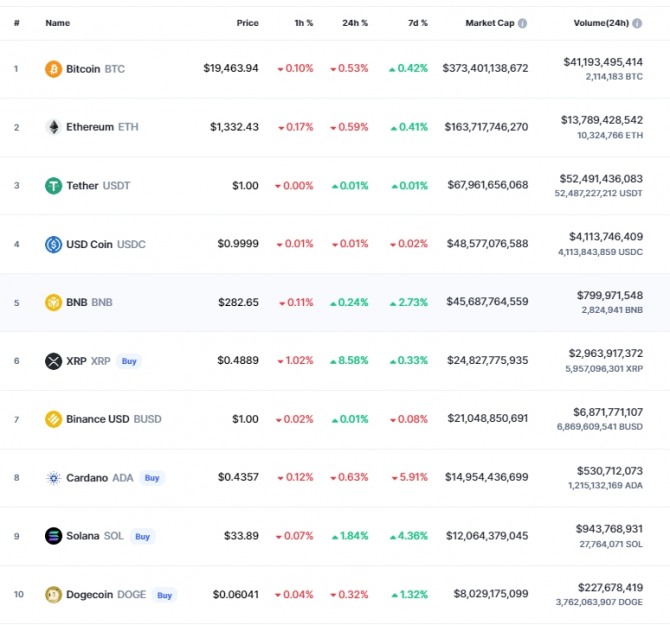The image size is (670, 625).
Task: Click the XRP black logo icon
Action: tap(53, 361)
